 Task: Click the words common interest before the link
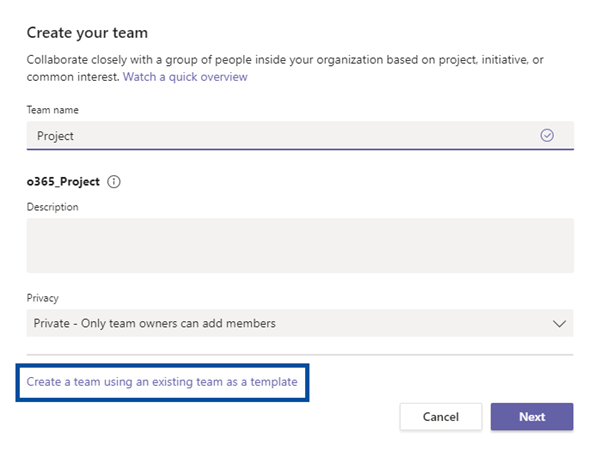coord(73,77)
